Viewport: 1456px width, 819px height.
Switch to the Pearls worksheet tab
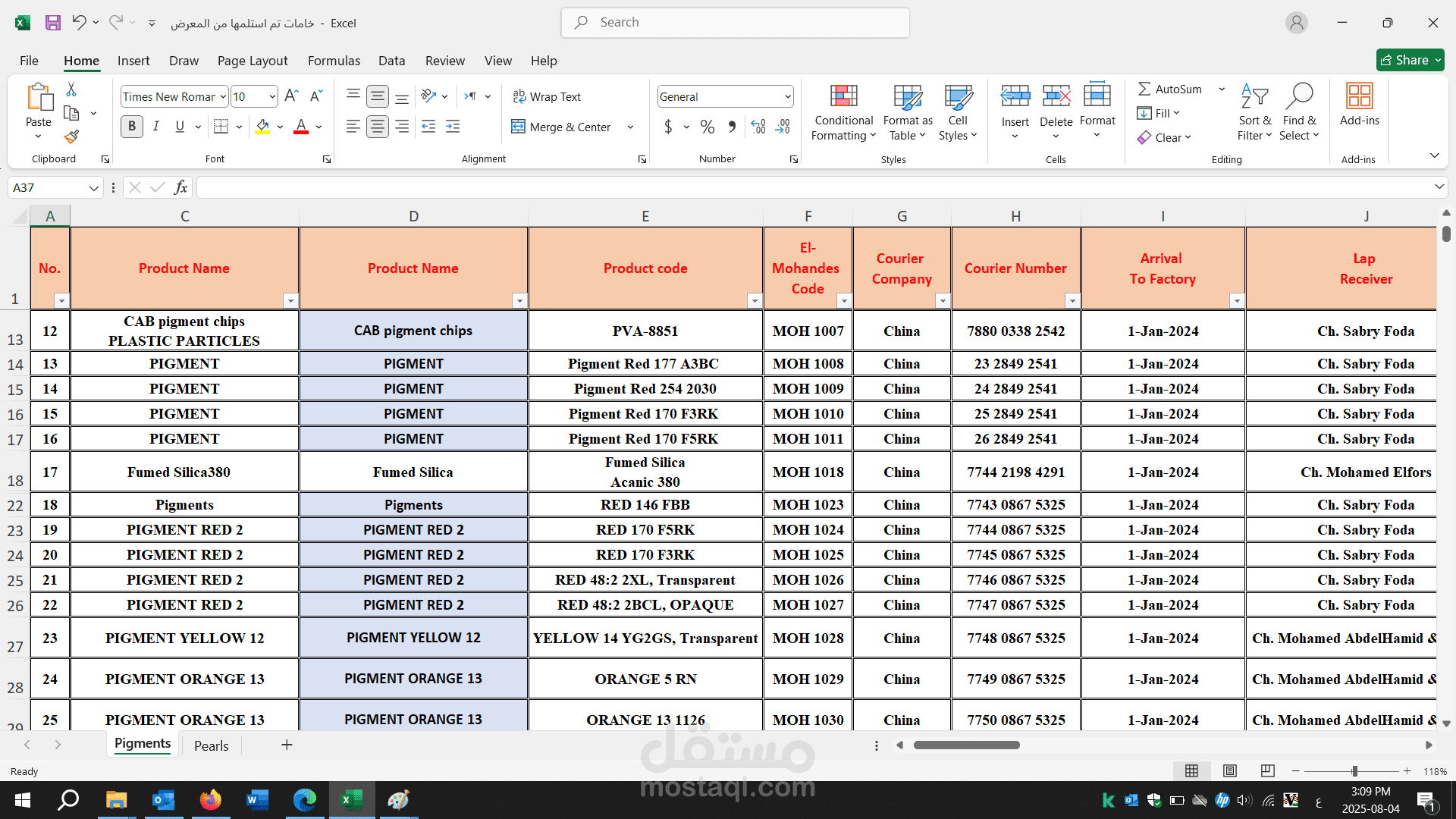click(211, 745)
